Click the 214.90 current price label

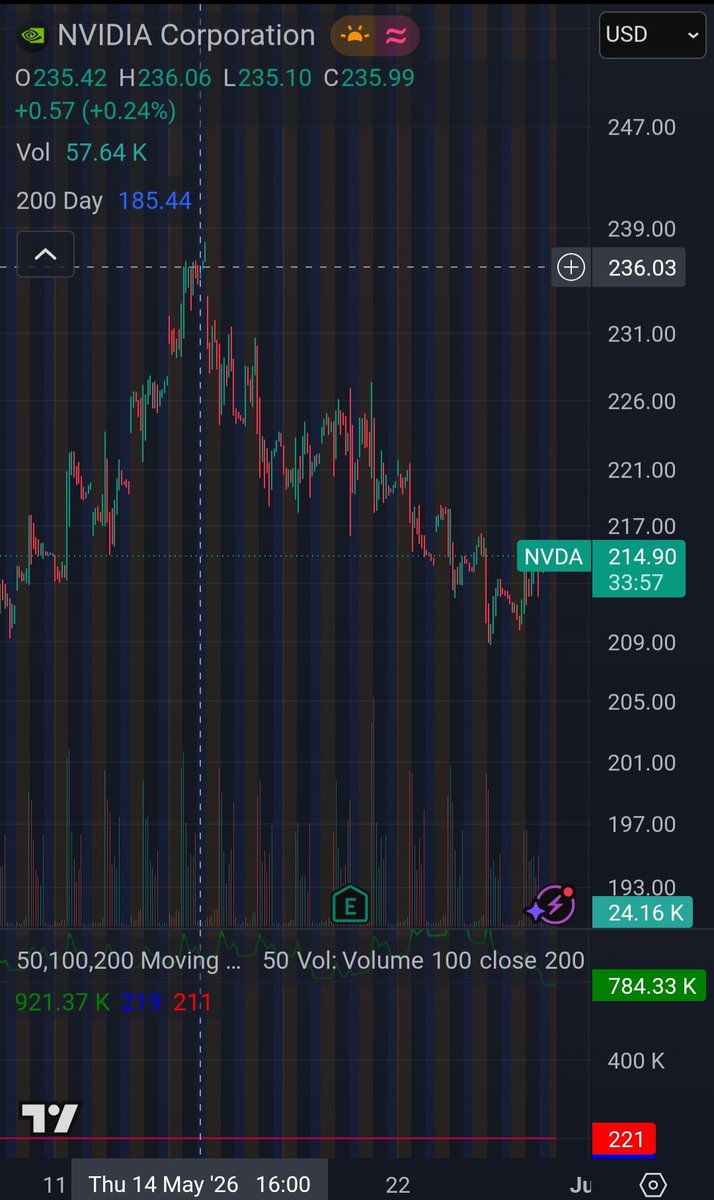coord(641,557)
